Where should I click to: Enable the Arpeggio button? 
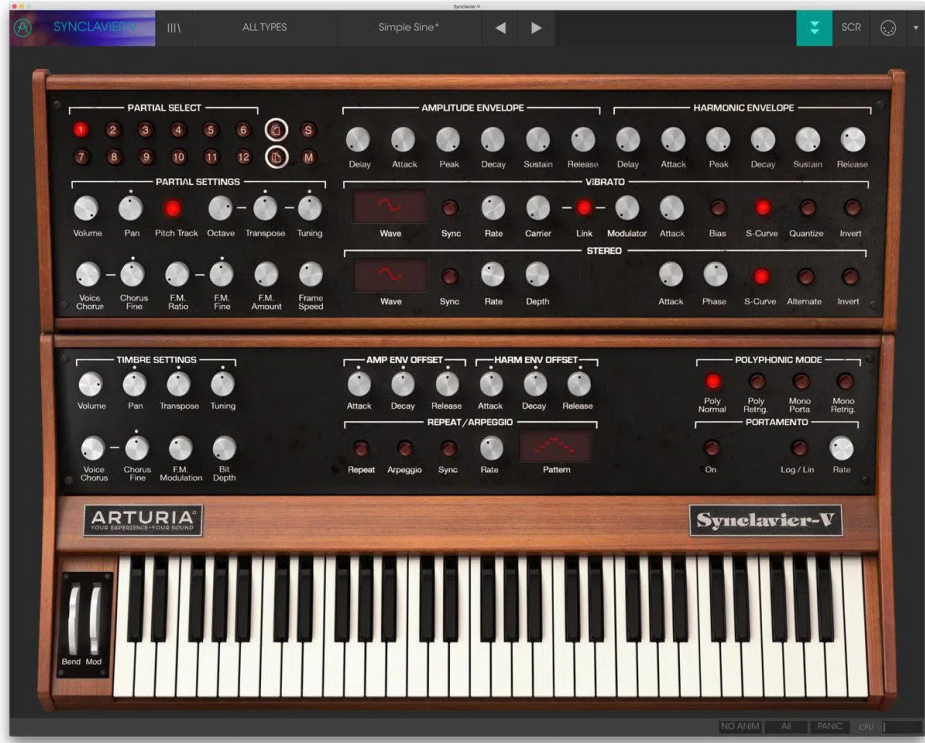[405, 449]
